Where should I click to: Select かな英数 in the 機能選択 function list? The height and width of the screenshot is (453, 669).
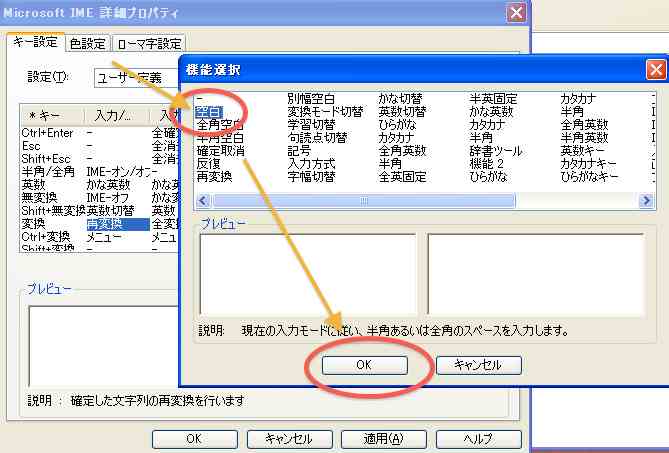[491, 112]
